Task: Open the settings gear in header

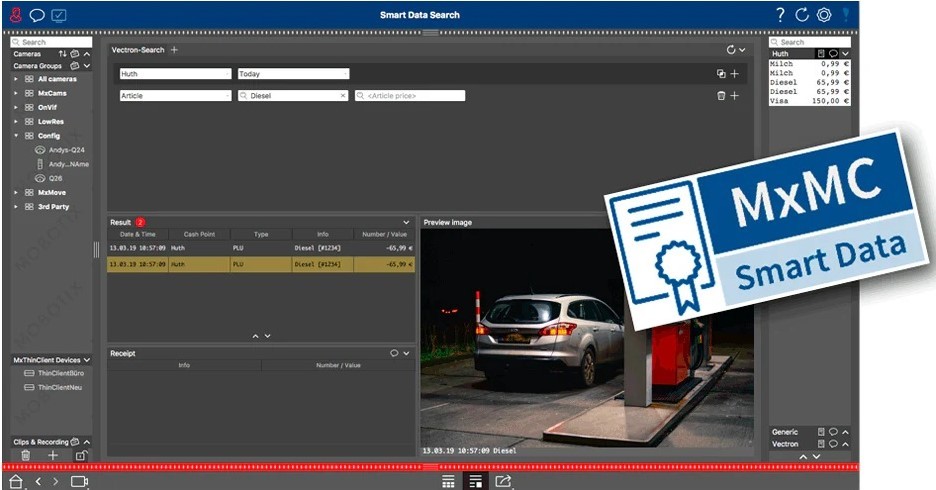Action: coord(824,15)
